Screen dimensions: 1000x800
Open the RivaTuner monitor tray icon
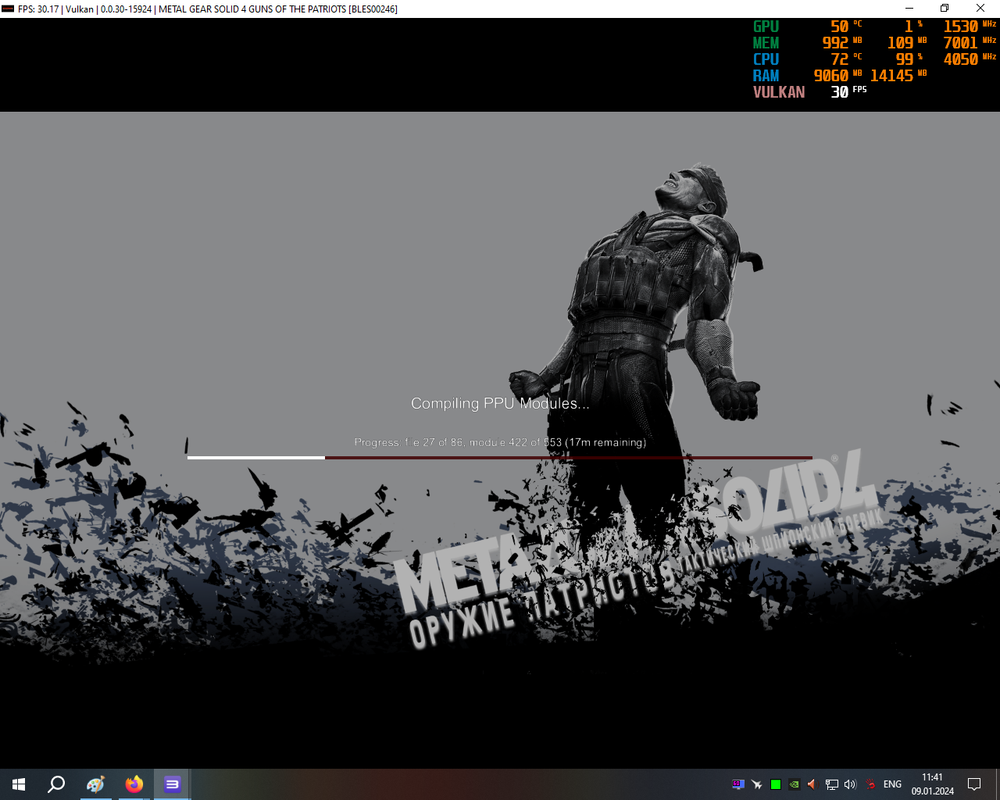(x=738, y=784)
